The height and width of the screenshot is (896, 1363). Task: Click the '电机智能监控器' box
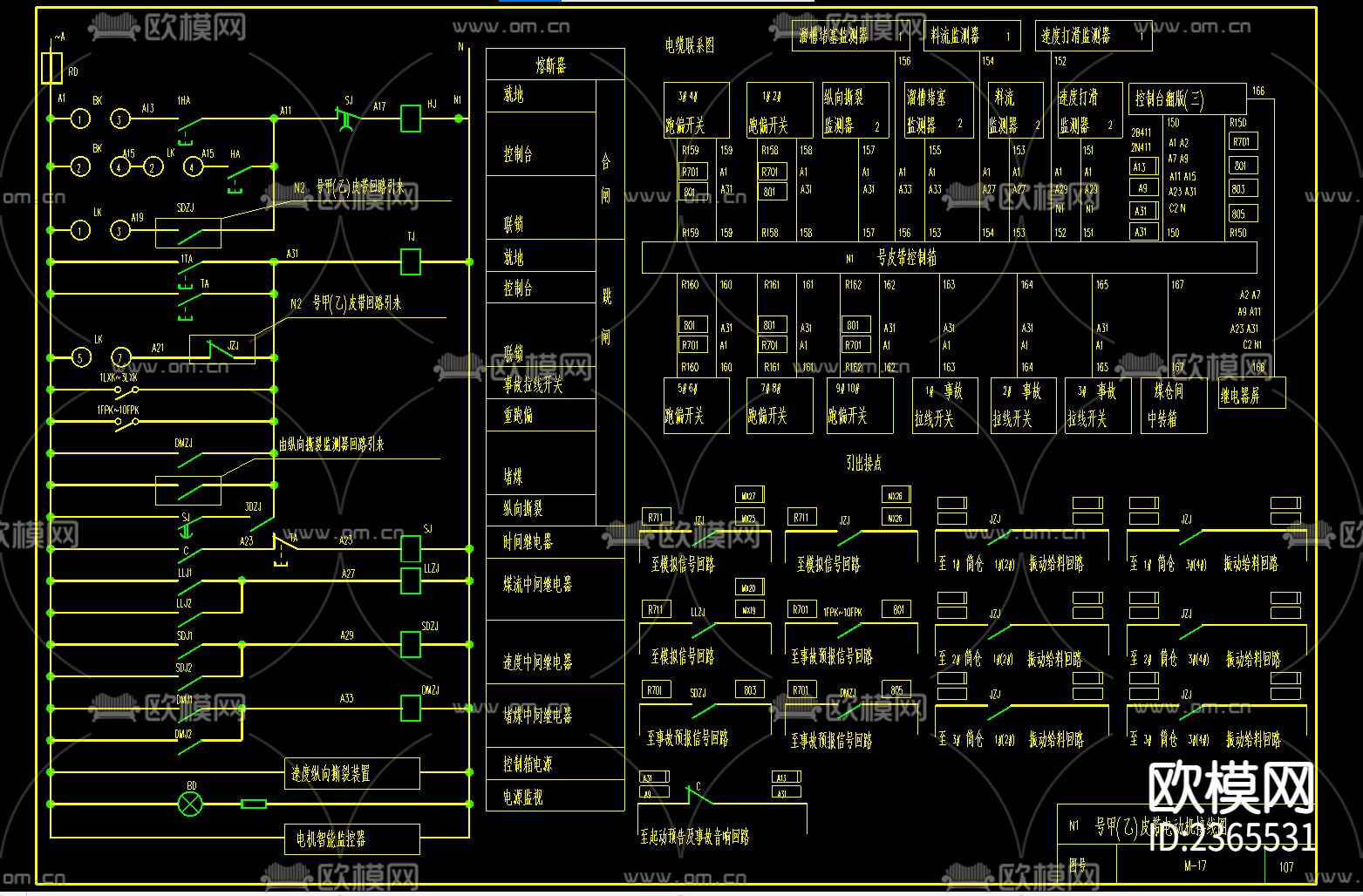(x=352, y=839)
